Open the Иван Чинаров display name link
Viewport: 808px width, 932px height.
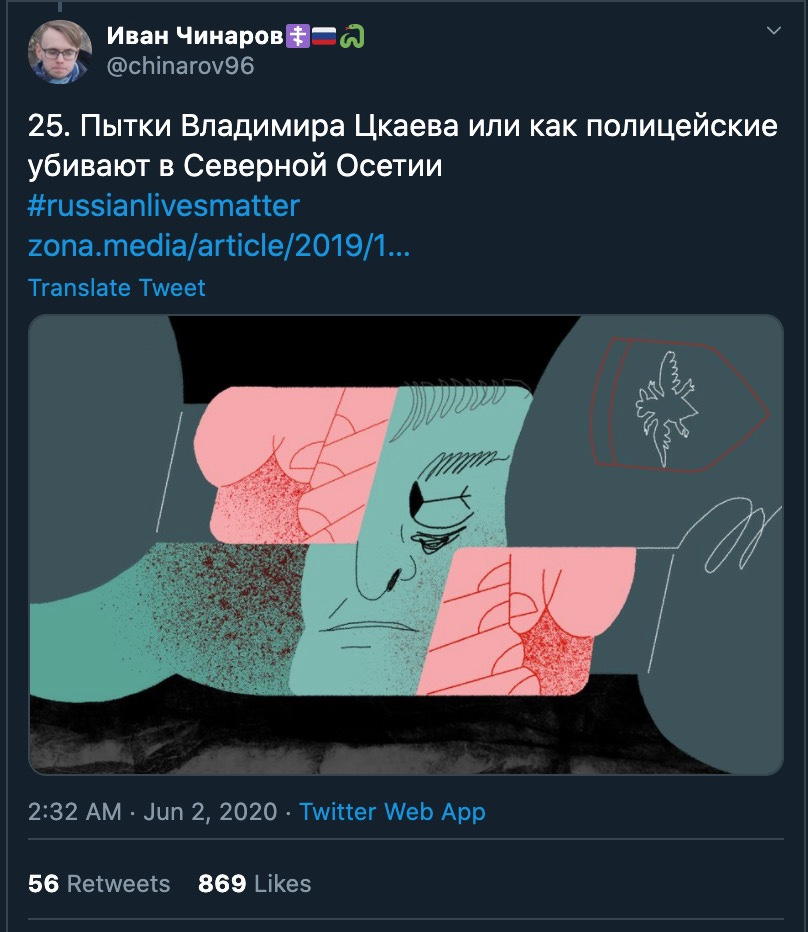[x=196, y=36]
